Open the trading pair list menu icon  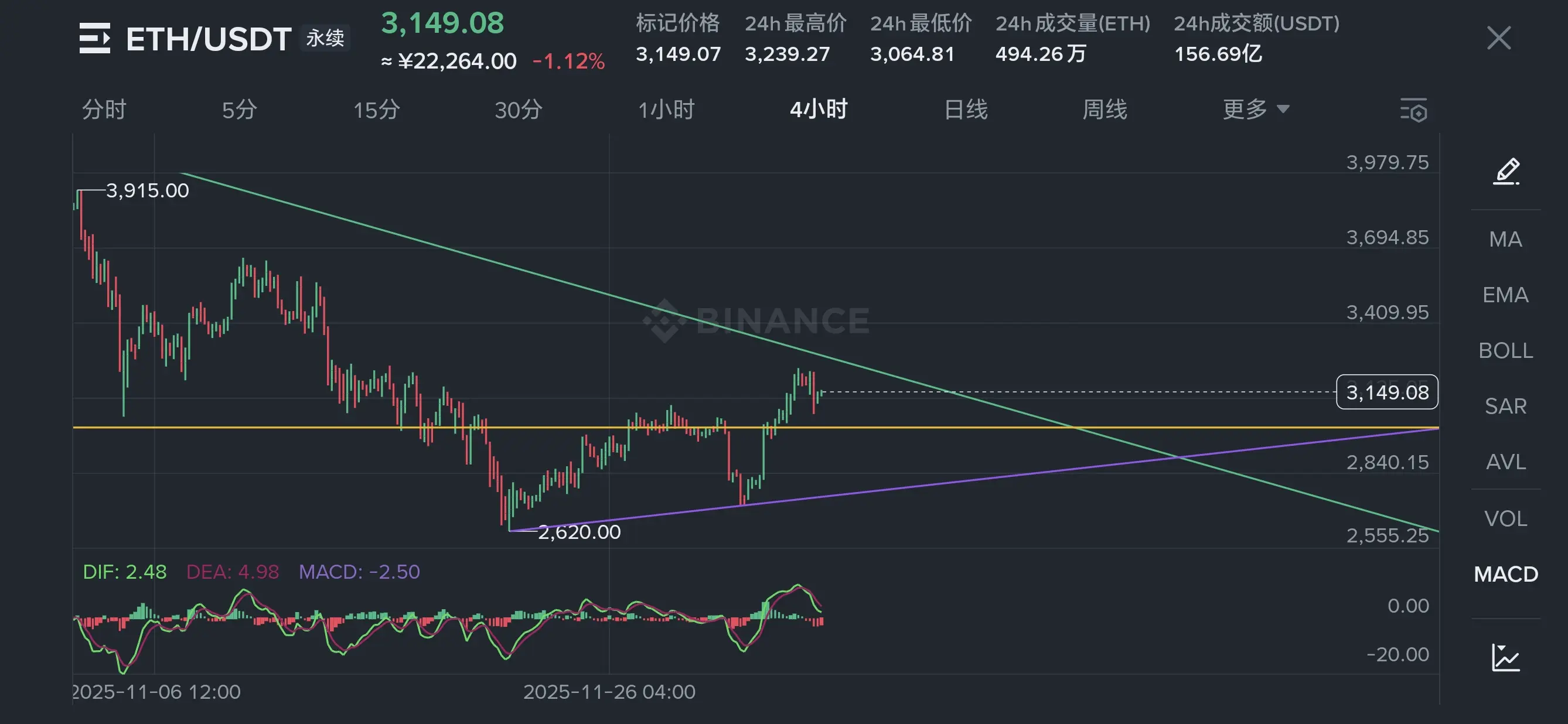tap(94, 38)
